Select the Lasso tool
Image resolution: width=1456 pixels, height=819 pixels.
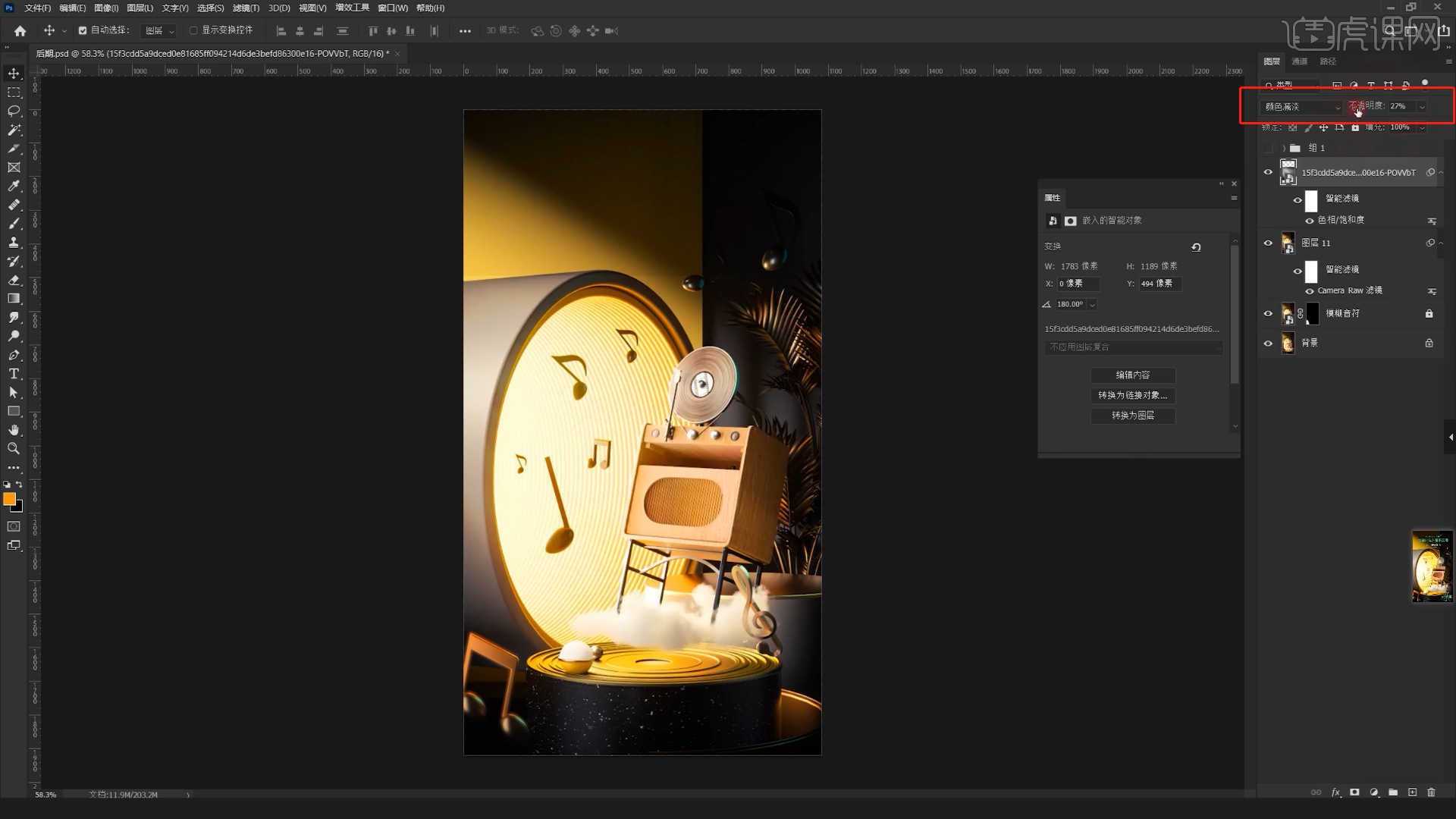coord(14,111)
